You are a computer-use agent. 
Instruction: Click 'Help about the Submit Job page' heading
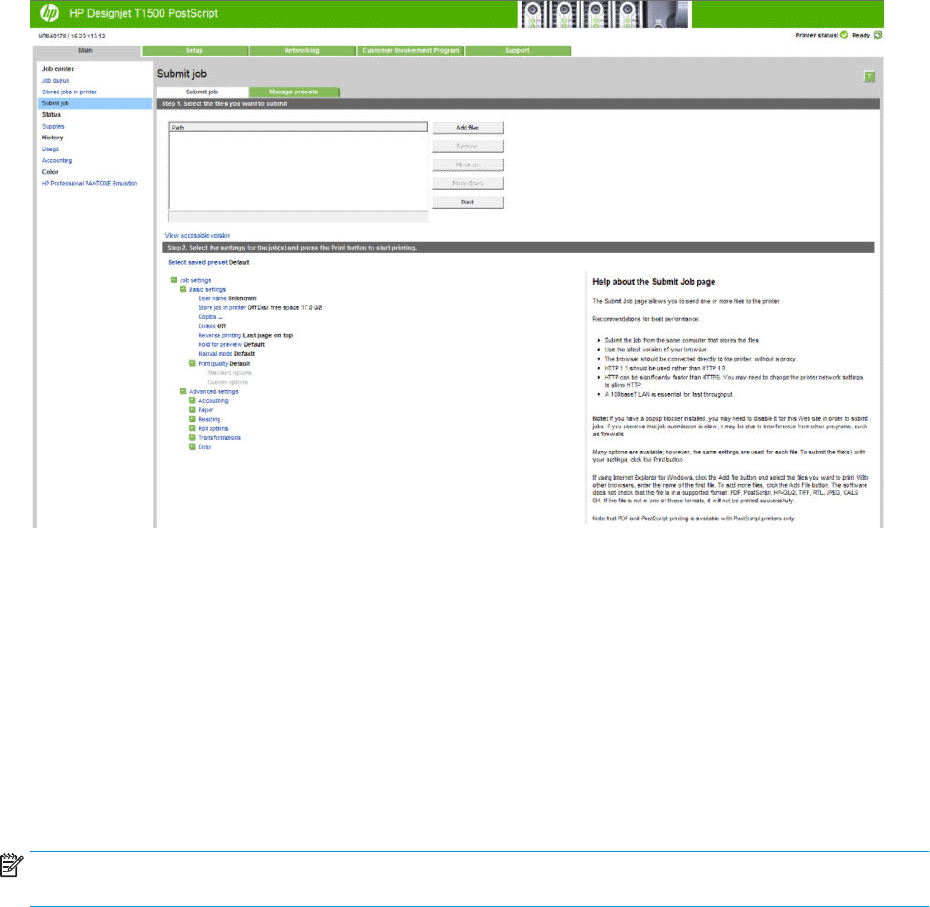(x=654, y=282)
